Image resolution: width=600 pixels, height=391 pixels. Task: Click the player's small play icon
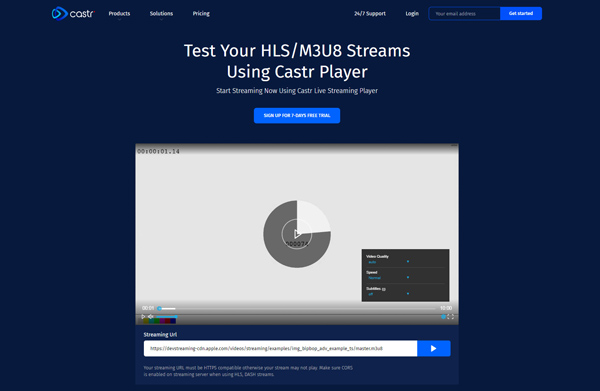coord(143,316)
